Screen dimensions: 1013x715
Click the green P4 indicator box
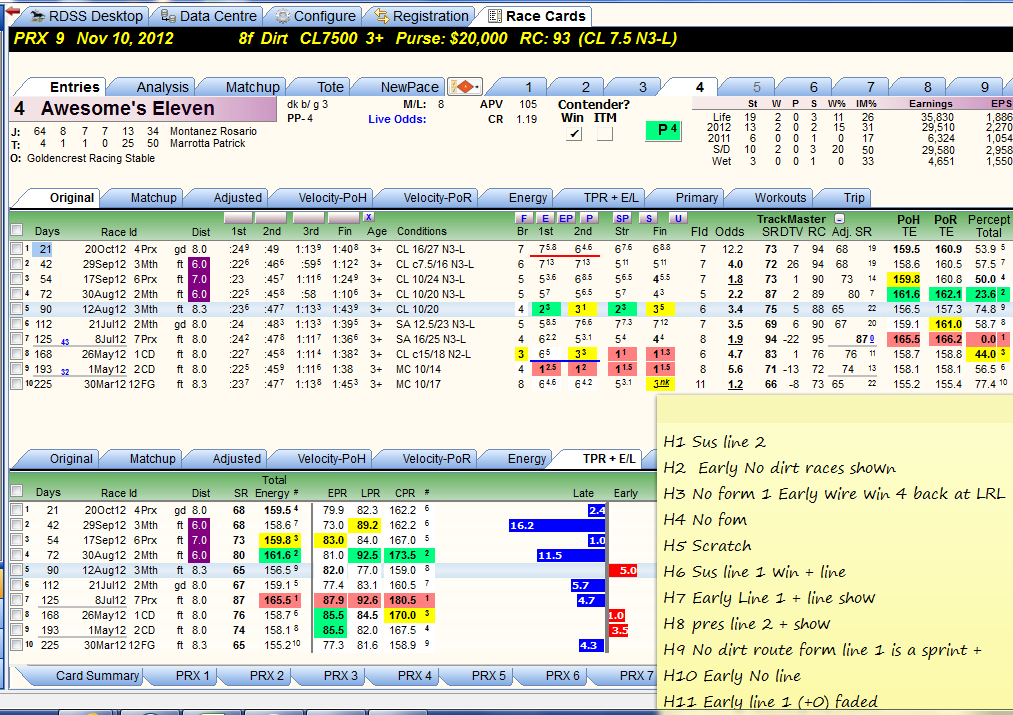click(663, 130)
